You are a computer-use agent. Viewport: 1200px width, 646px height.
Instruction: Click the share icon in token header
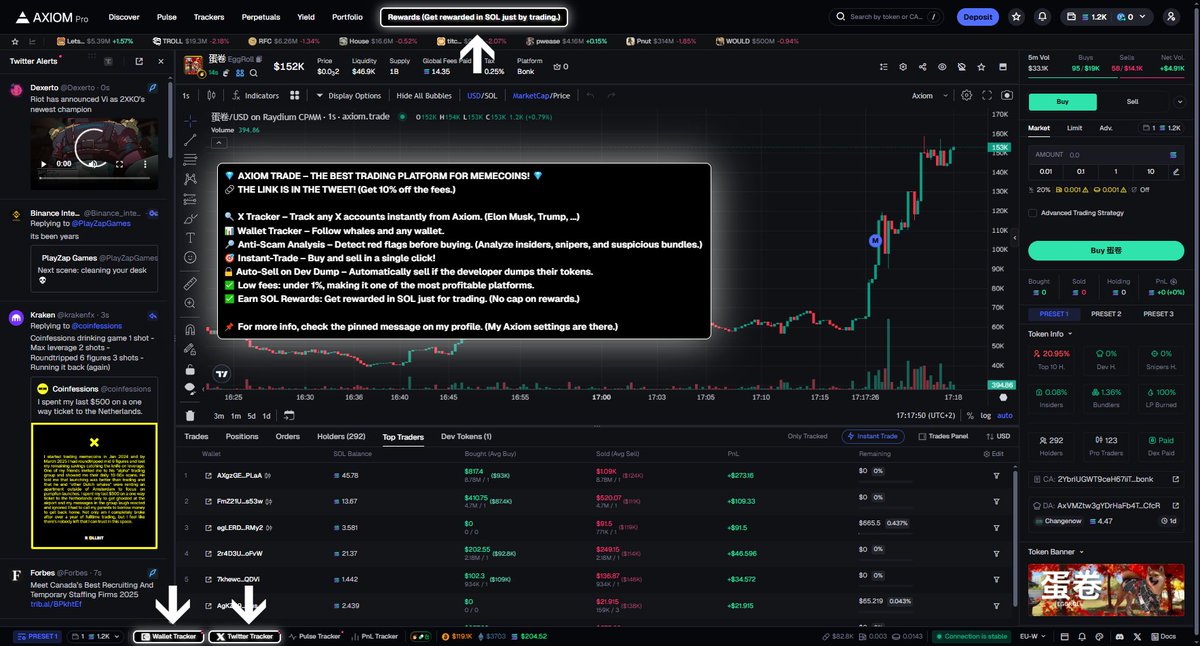pos(922,67)
